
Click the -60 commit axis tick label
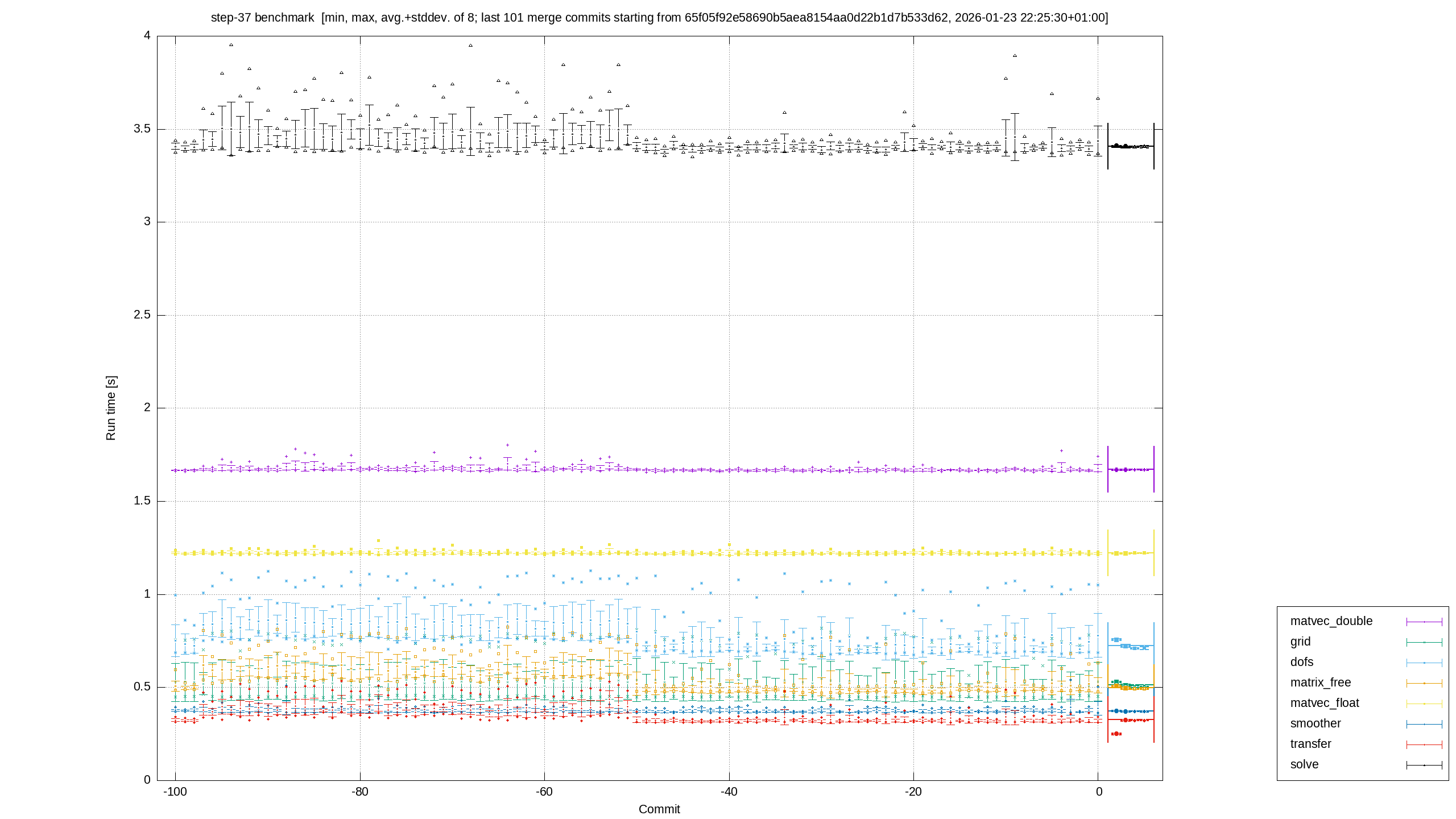[544, 792]
